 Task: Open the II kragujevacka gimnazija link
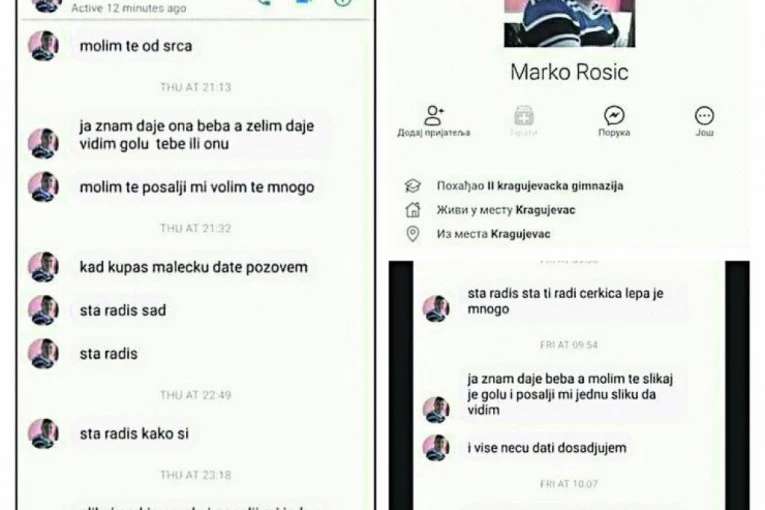pyautogui.click(x=555, y=186)
